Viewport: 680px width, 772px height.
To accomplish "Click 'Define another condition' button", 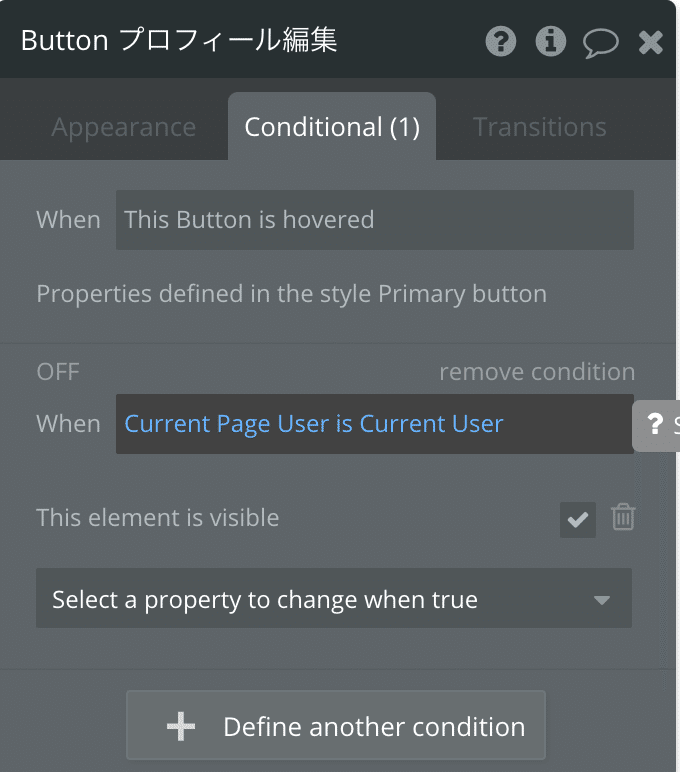I will [x=336, y=725].
